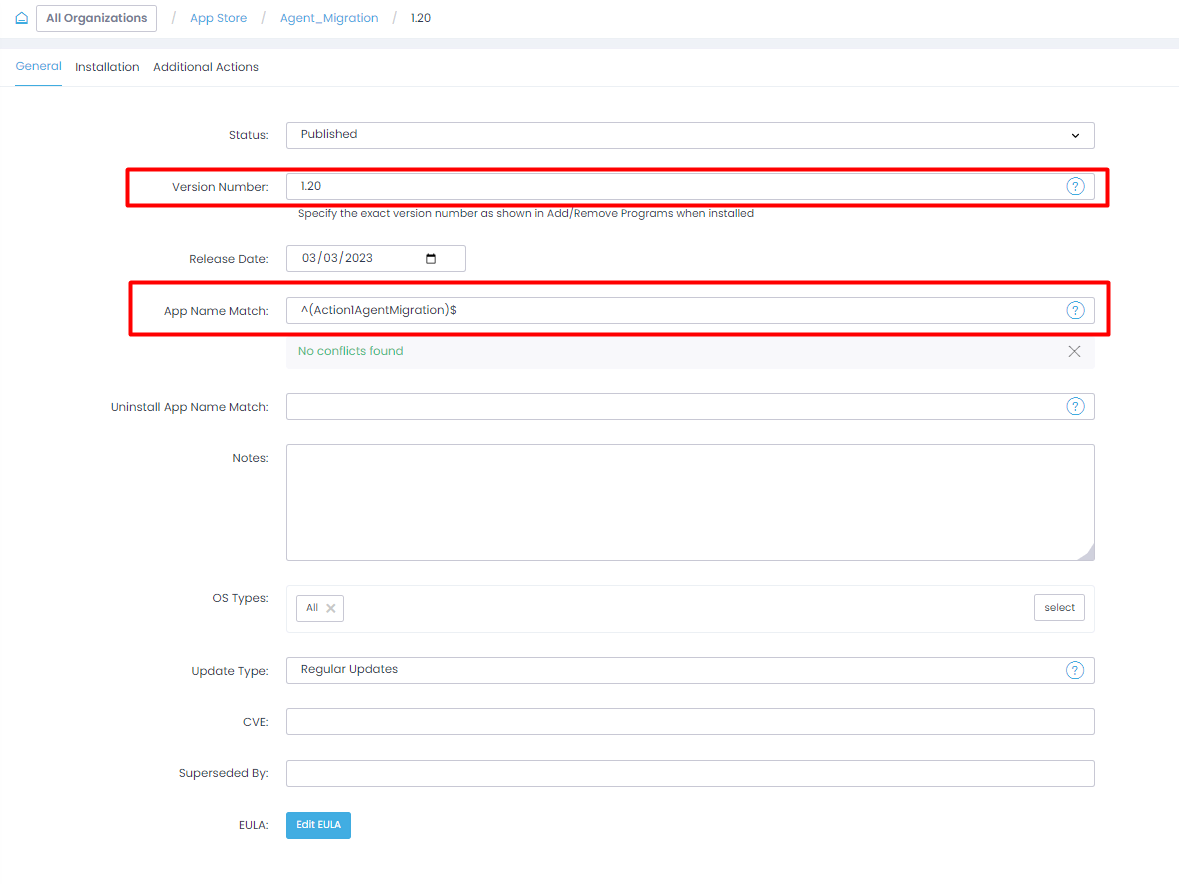Image resolution: width=1179 pixels, height=884 pixels.
Task: Click the OS Types select button
Action: [x=1059, y=607]
